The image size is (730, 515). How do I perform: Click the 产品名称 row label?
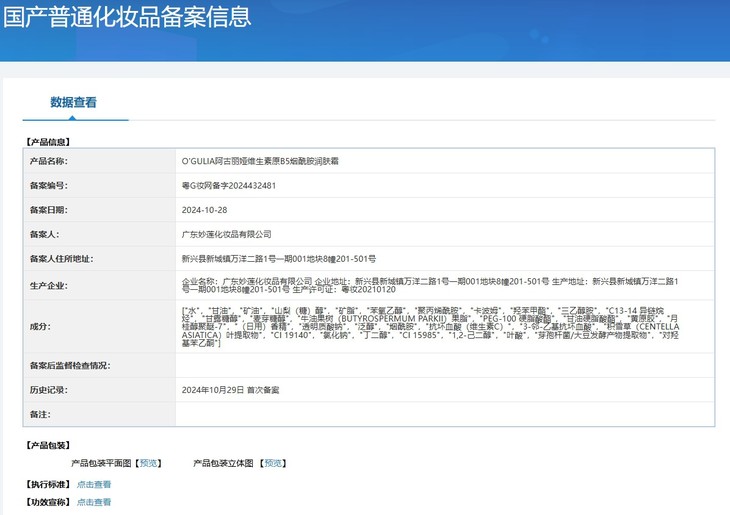(48, 161)
